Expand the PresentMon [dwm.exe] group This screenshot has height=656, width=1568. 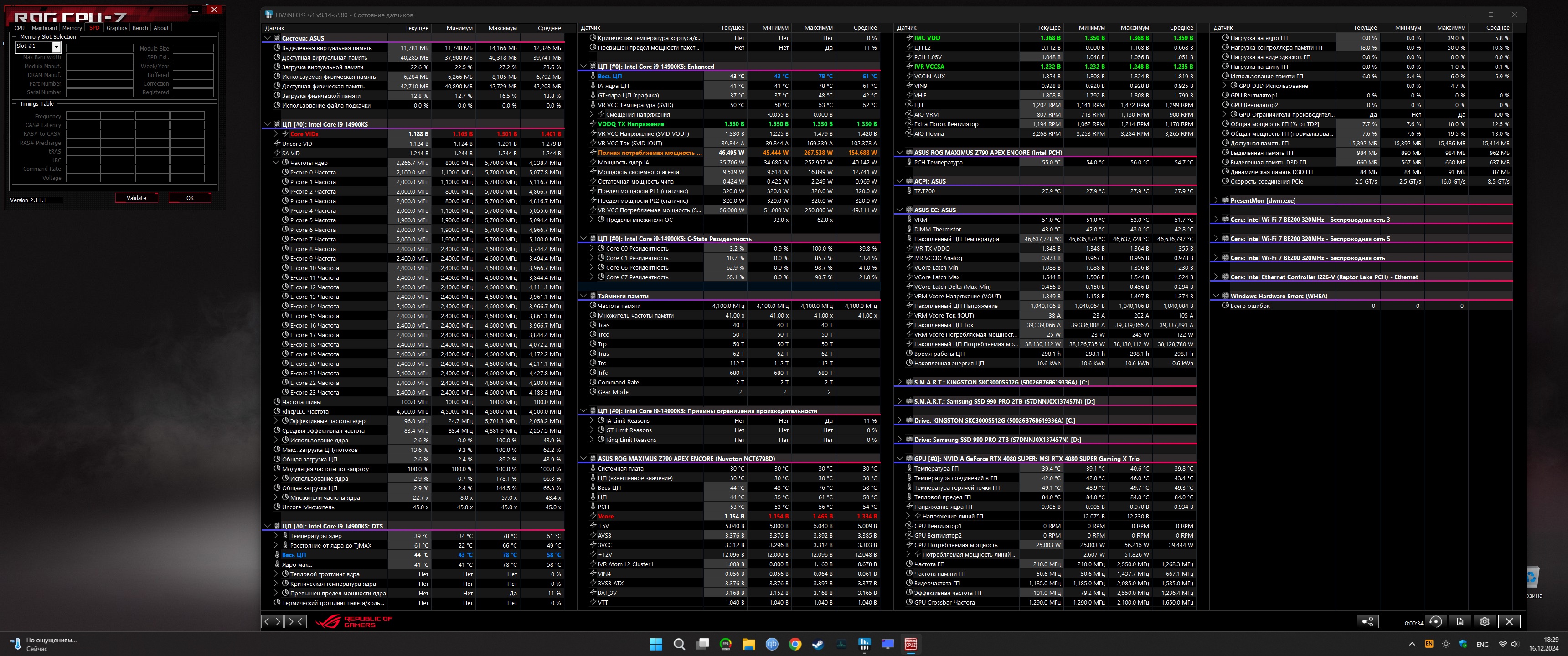click(1216, 200)
